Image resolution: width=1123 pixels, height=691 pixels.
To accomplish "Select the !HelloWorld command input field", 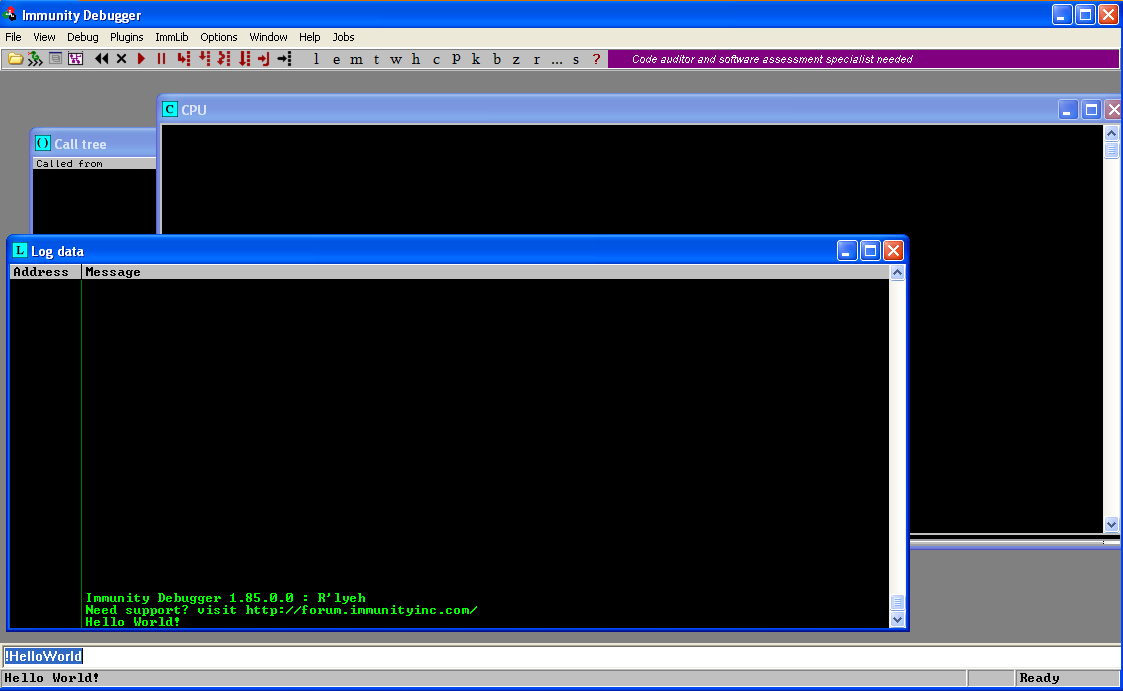I will coord(44,656).
